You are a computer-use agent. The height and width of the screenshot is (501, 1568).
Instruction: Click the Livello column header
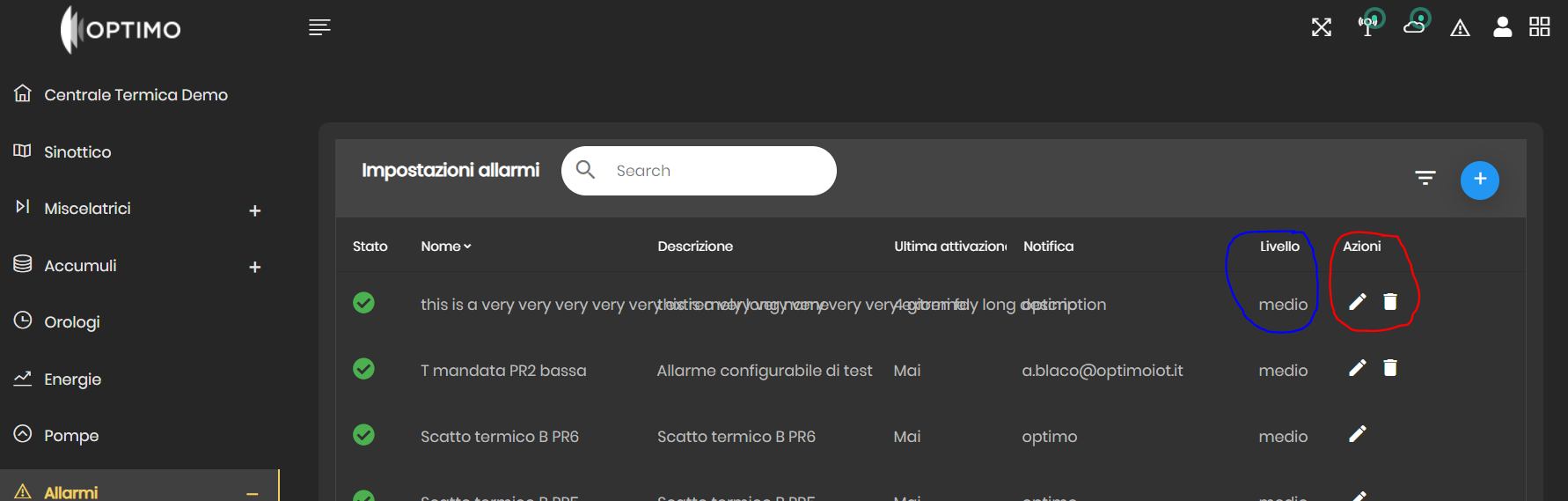[x=1279, y=247]
